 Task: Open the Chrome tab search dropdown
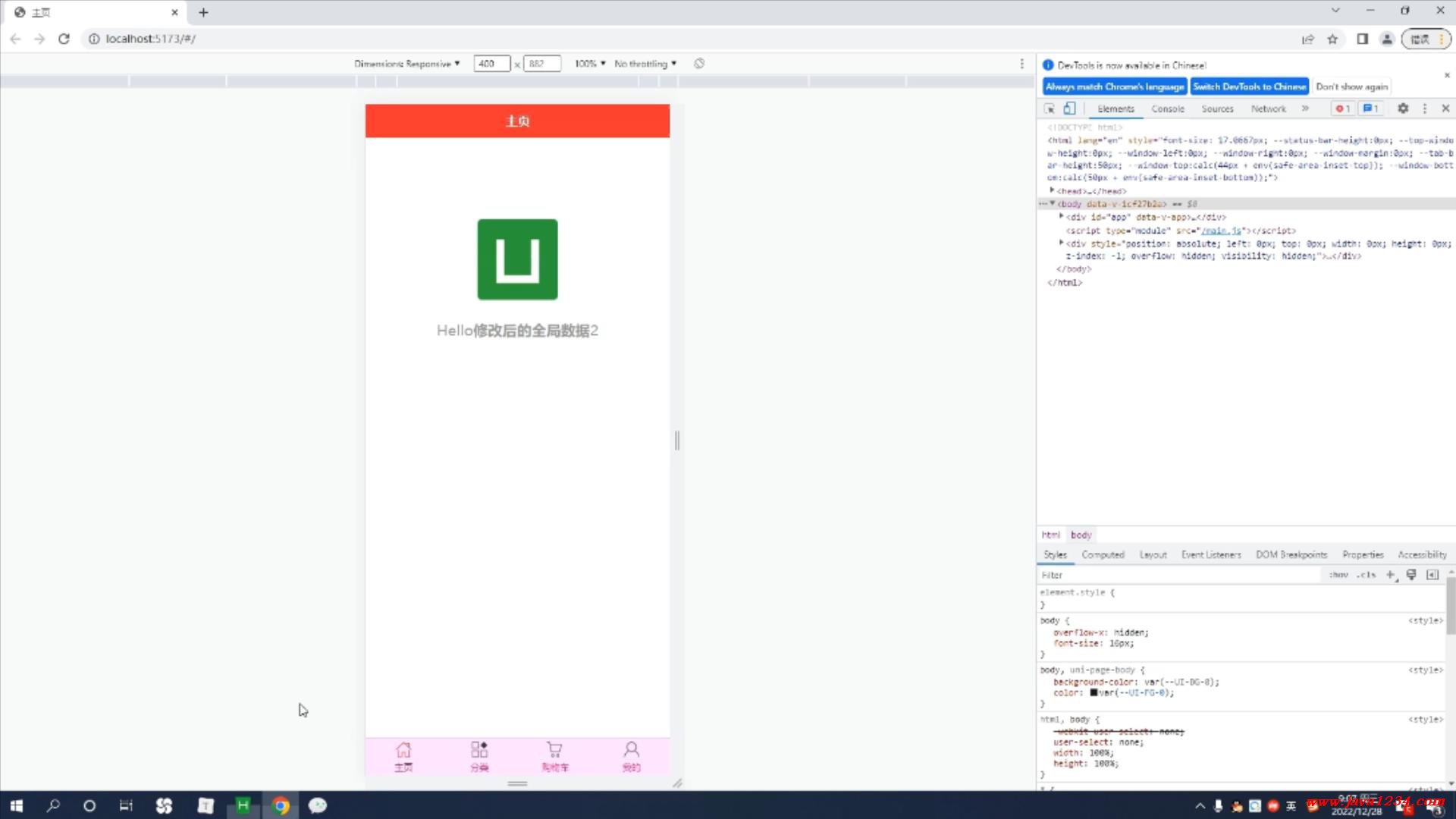point(1335,11)
